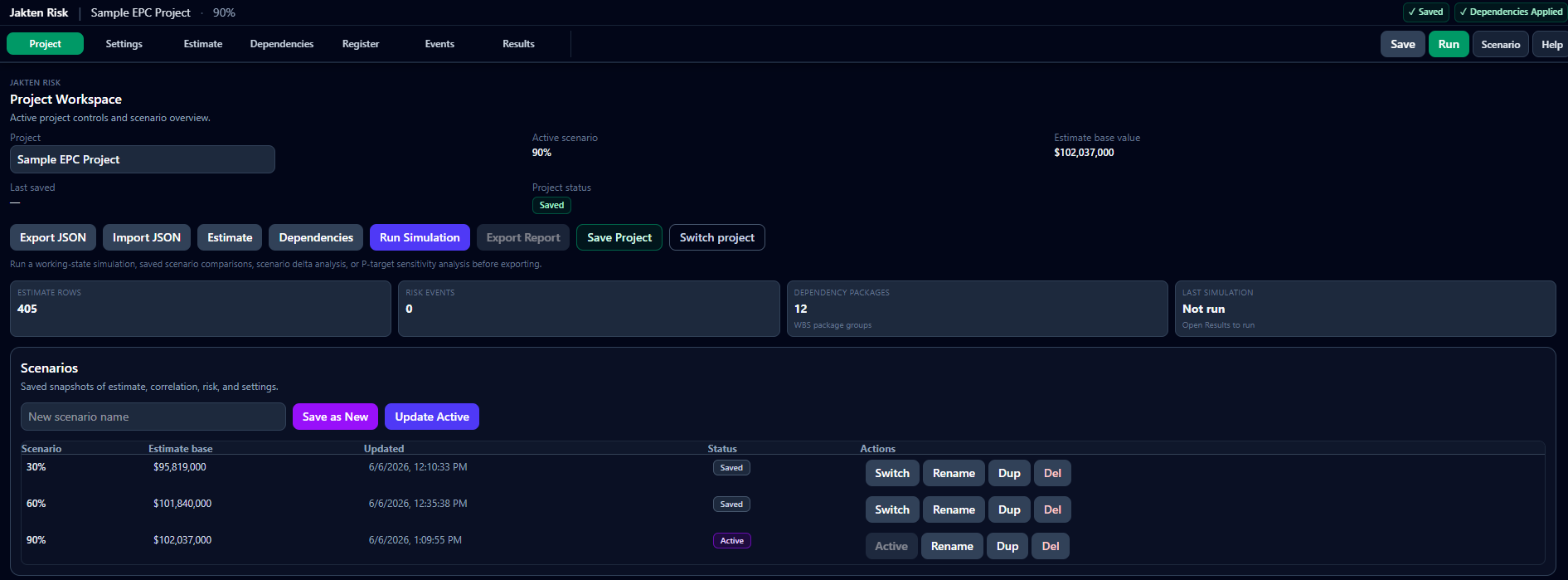The width and height of the screenshot is (1568, 580).
Task: Delete the 60% scenario
Action: pyautogui.click(x=1052, y=509)
